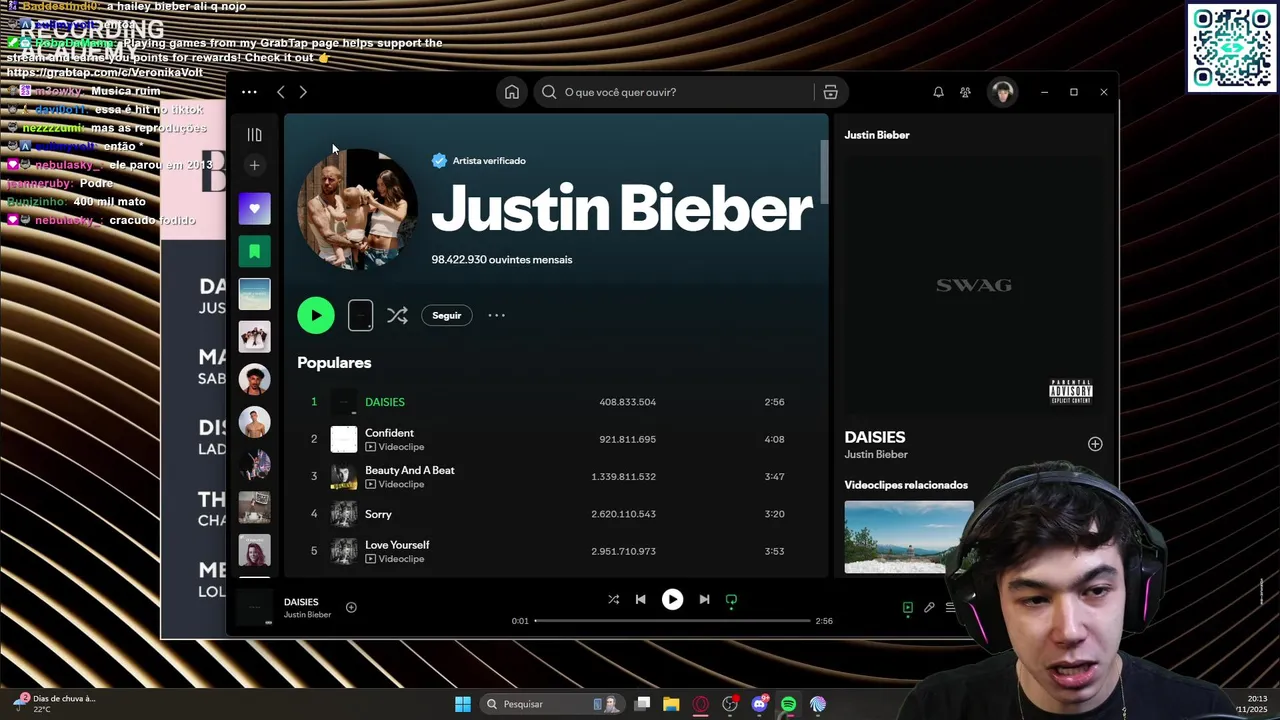Screen dimensions: 1280x720
Task: Open the weather widget Dias de chuva
Action: click(x=54, y=704)
